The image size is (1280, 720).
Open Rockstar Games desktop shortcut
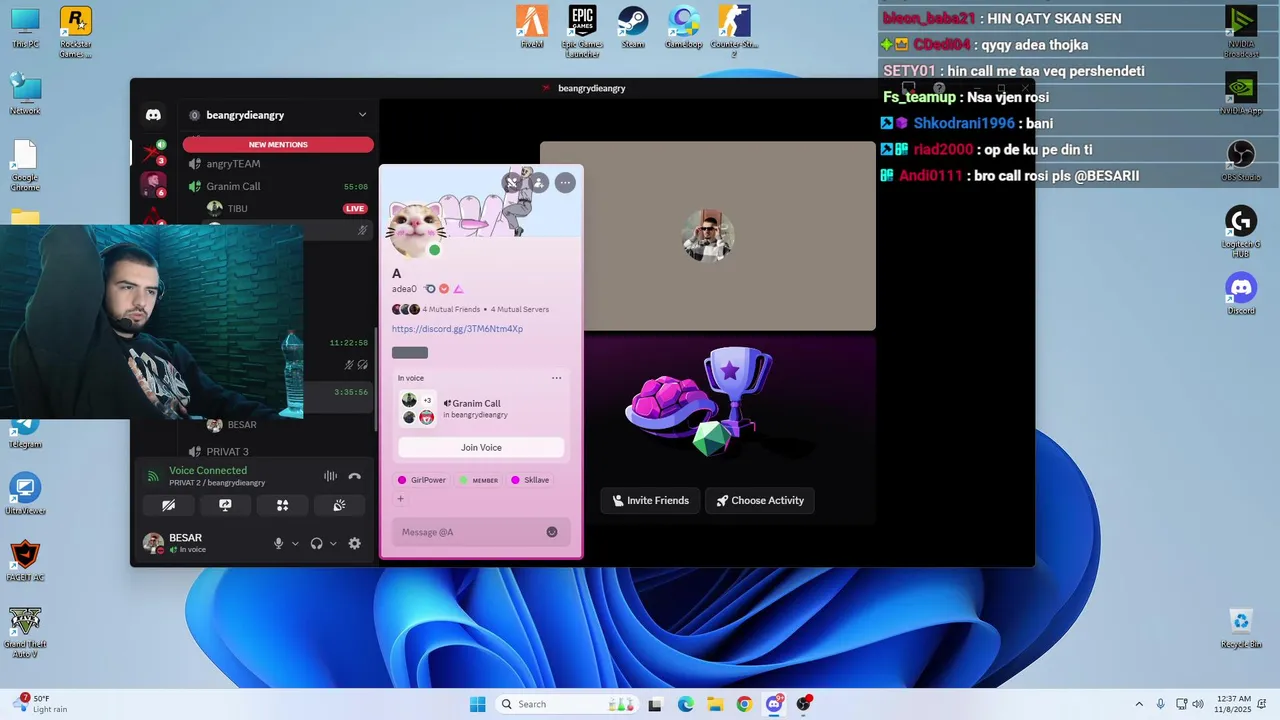point(76,32)
